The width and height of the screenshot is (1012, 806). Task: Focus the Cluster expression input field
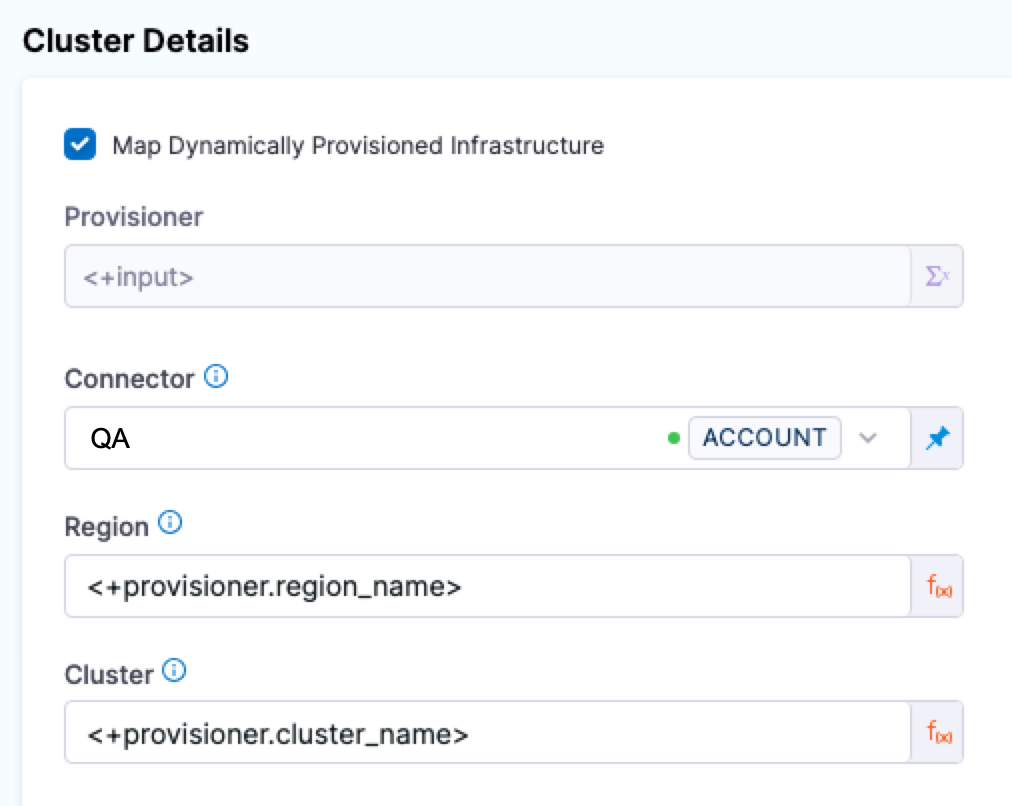pyautogui.click(x=487, y=735)
